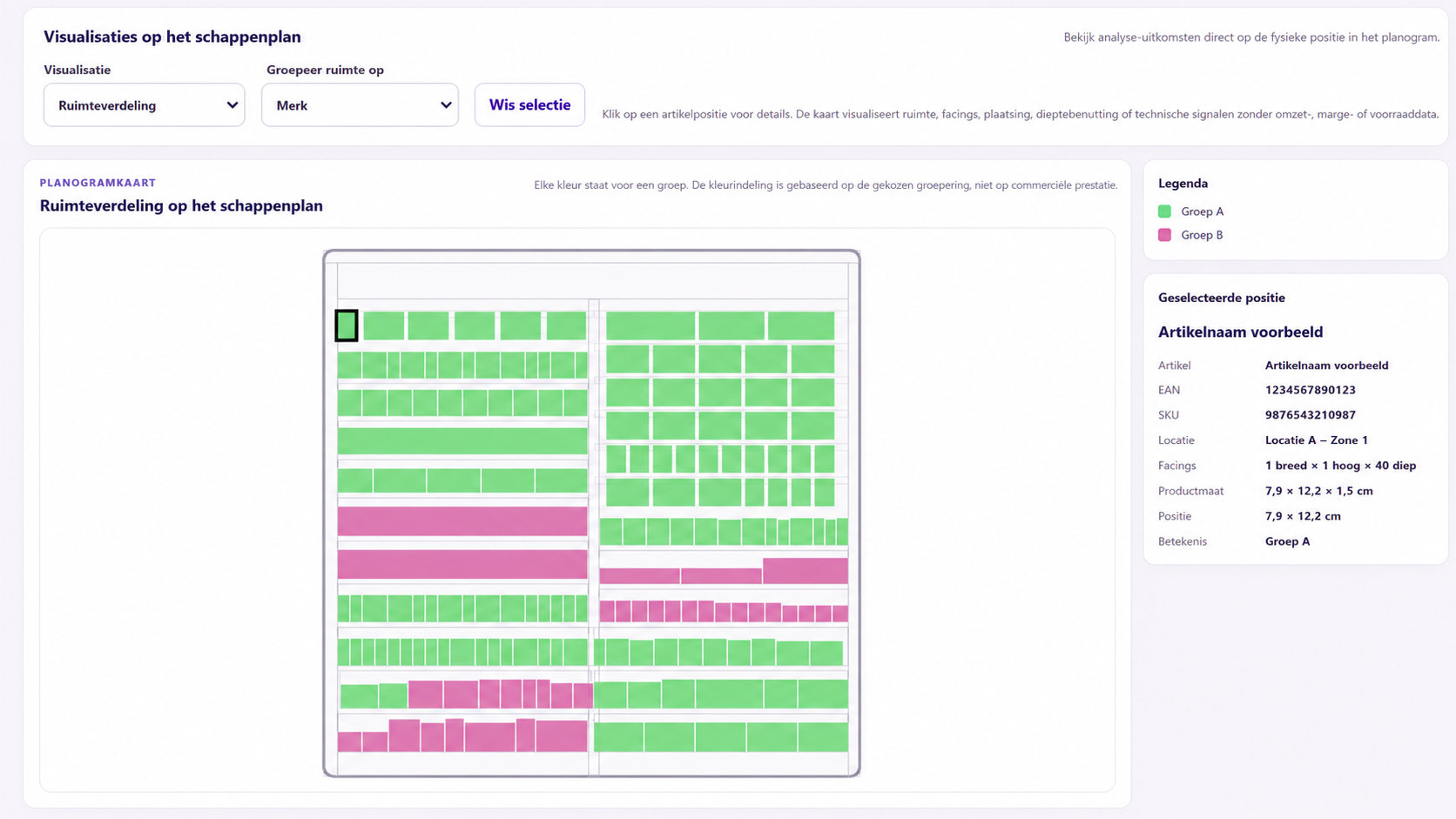Click the PLANOGRAMKAART label
Image resolution: width=1456 pixels, height=819 pixels.
[98, 183]
